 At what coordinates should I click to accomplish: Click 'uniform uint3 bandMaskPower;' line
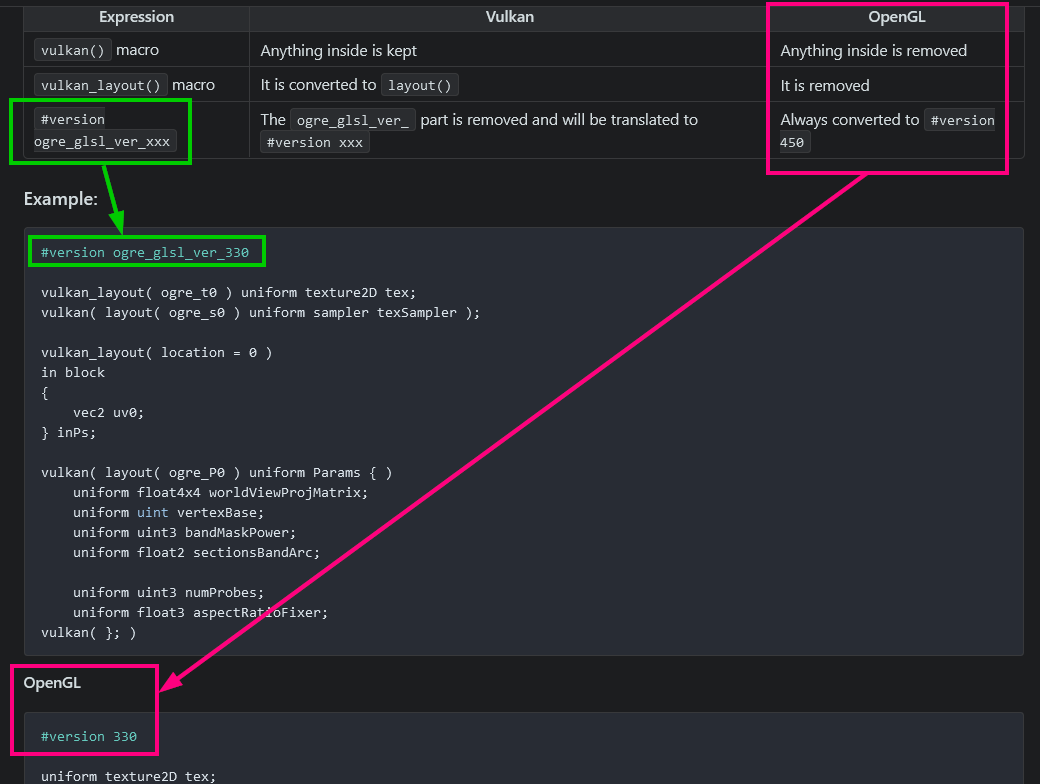point(184,532)
